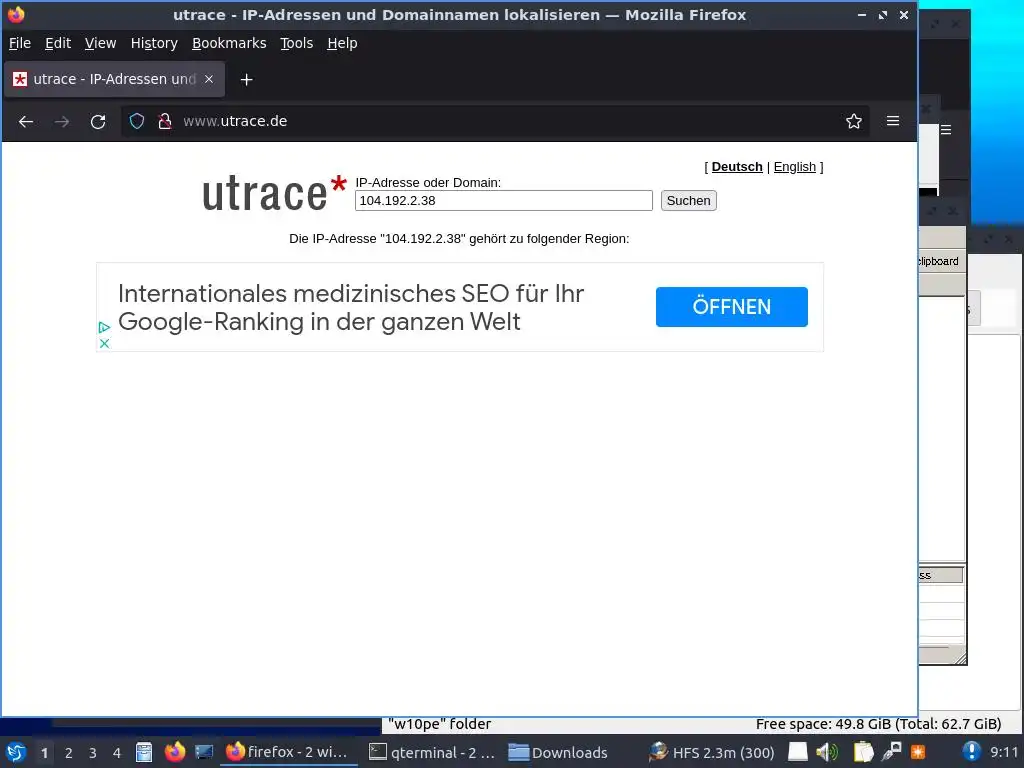Launch the file manager from the panel quick launch
This screenshot has height=768, width=1024.
coord(144,752)
